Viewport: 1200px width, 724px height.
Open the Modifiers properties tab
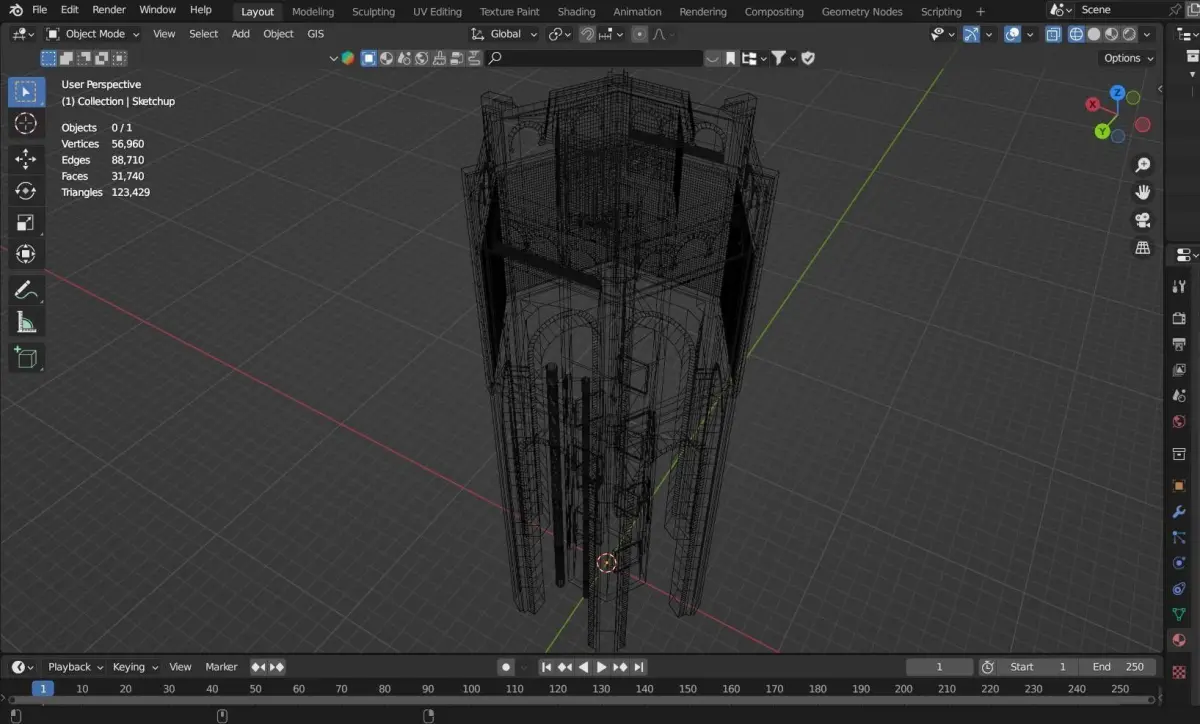1179,511
